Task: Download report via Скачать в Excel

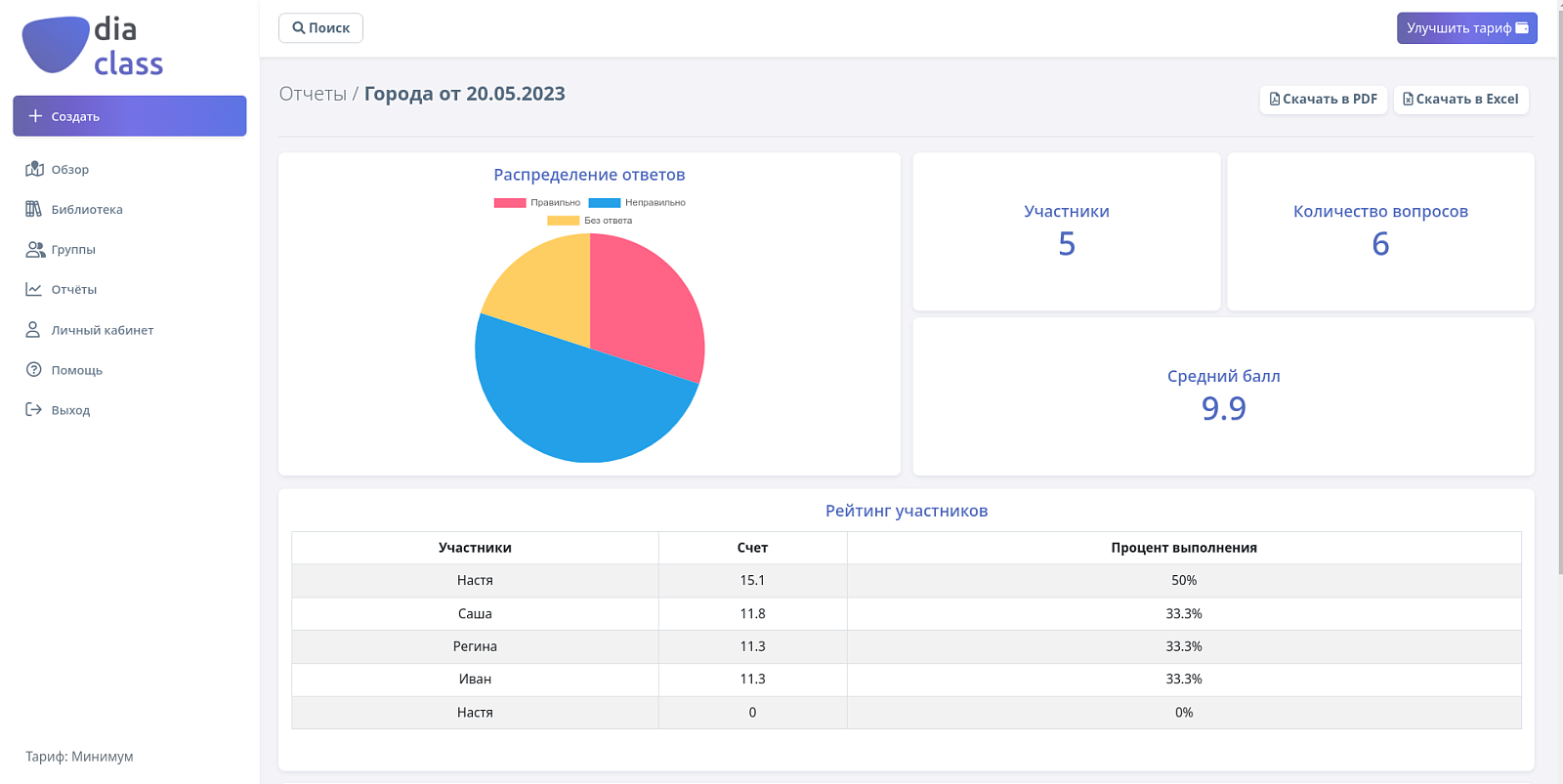Action: 1460,100
